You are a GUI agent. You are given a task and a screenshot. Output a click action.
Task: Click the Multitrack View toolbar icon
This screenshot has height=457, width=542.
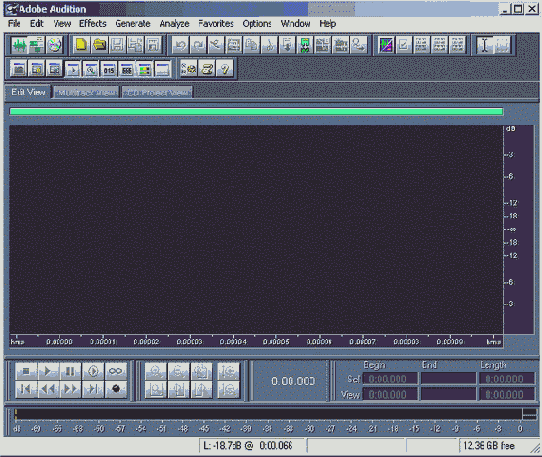click(37, 45)
